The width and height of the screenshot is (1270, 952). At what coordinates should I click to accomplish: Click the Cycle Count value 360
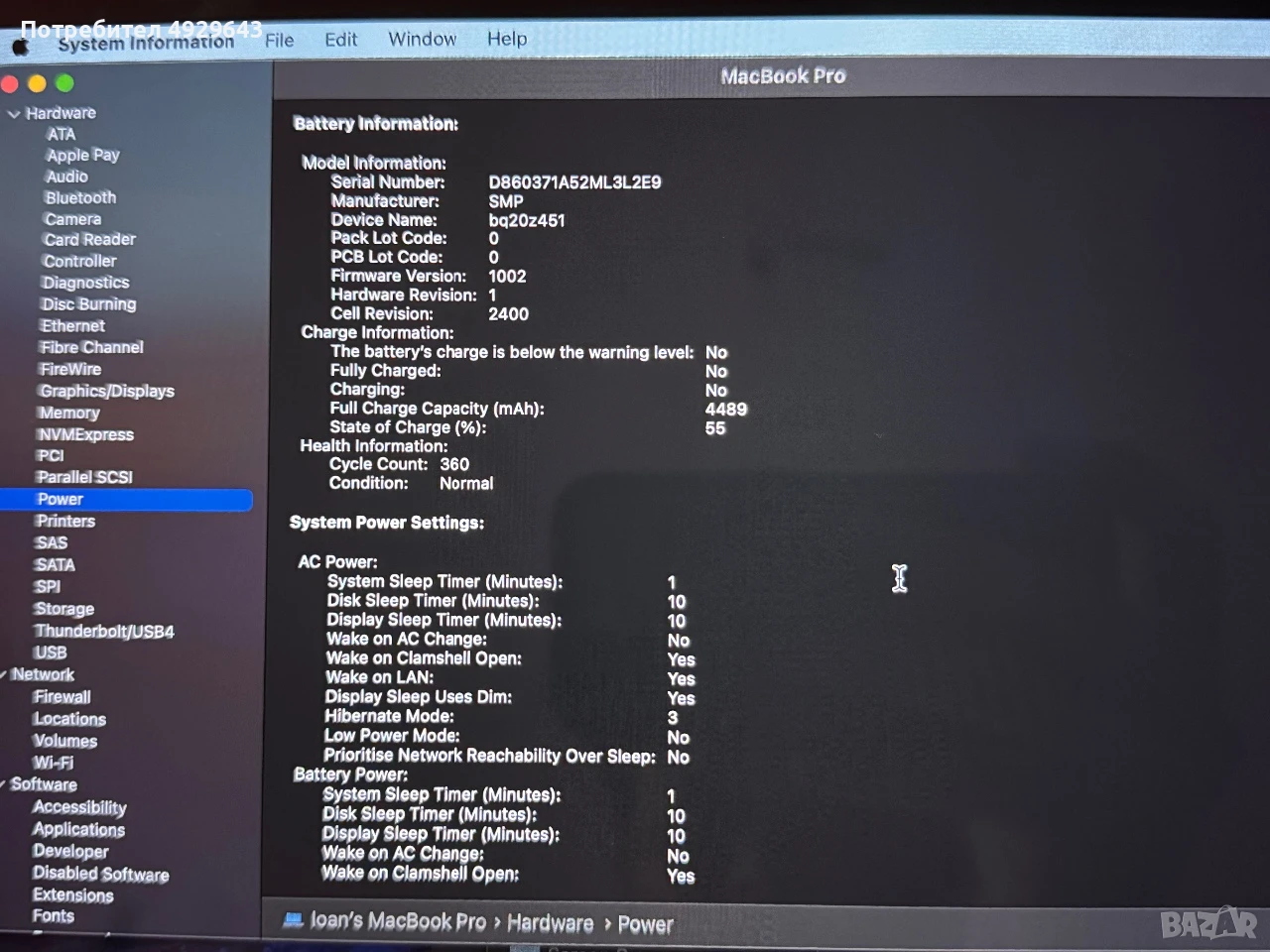coord(454,464)
